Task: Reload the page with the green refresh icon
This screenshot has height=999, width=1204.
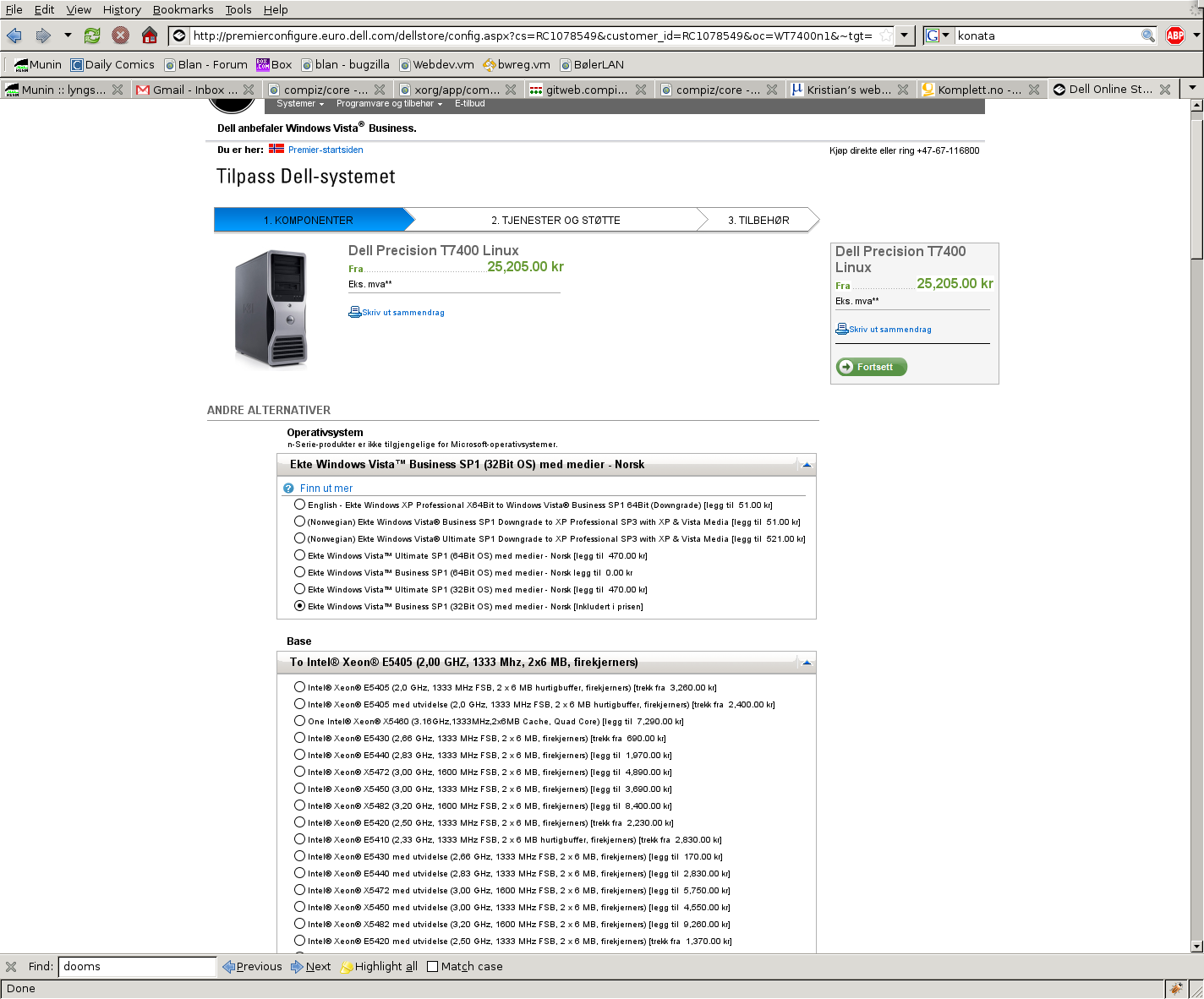Action: click(x=92, y=35)
